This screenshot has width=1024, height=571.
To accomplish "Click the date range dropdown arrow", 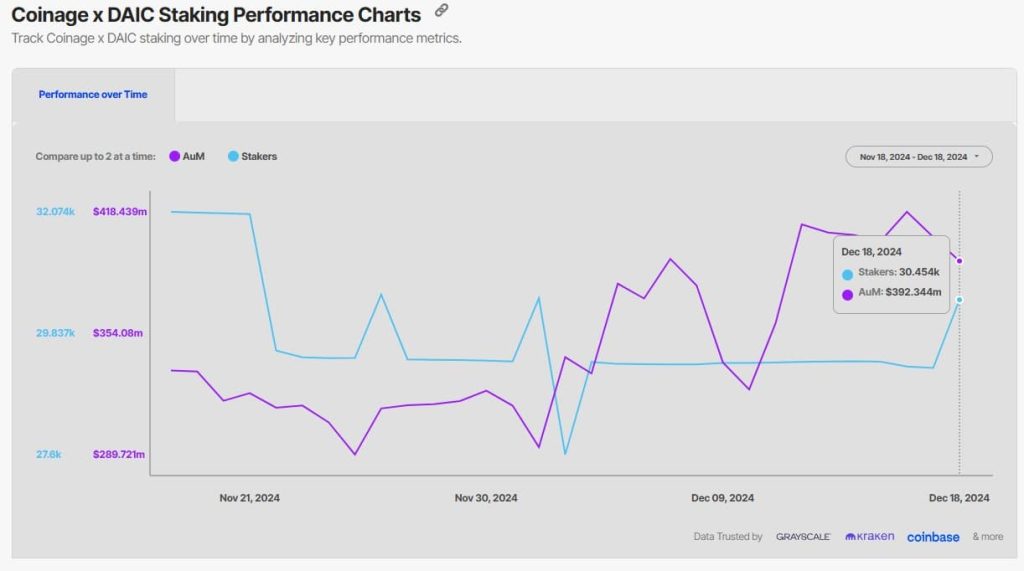I will (977, 157).
